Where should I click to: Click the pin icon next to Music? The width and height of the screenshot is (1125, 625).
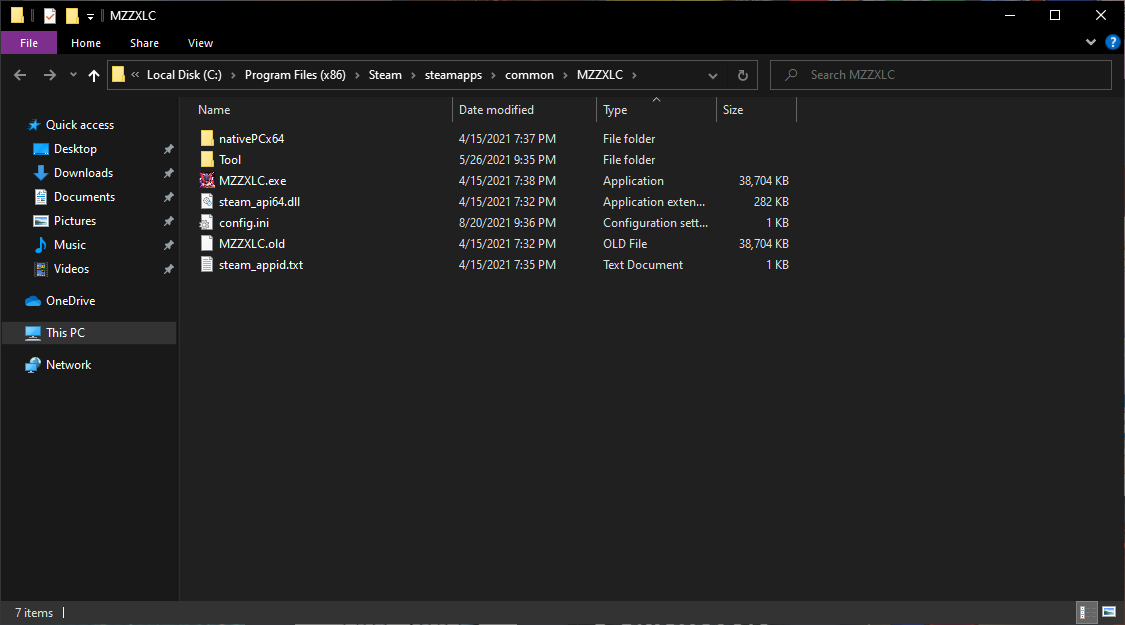click(169, 245)
